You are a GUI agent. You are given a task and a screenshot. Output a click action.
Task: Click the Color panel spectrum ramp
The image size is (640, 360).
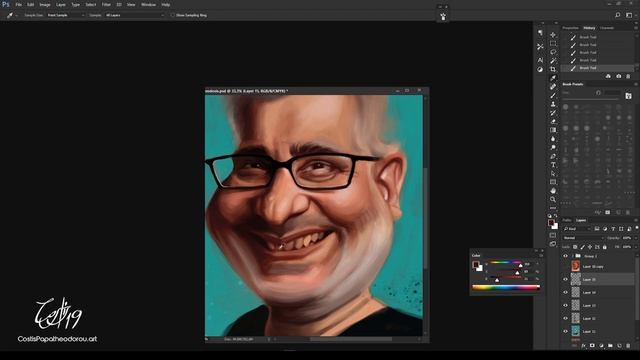pyautogui.click(x=506, y=287)
